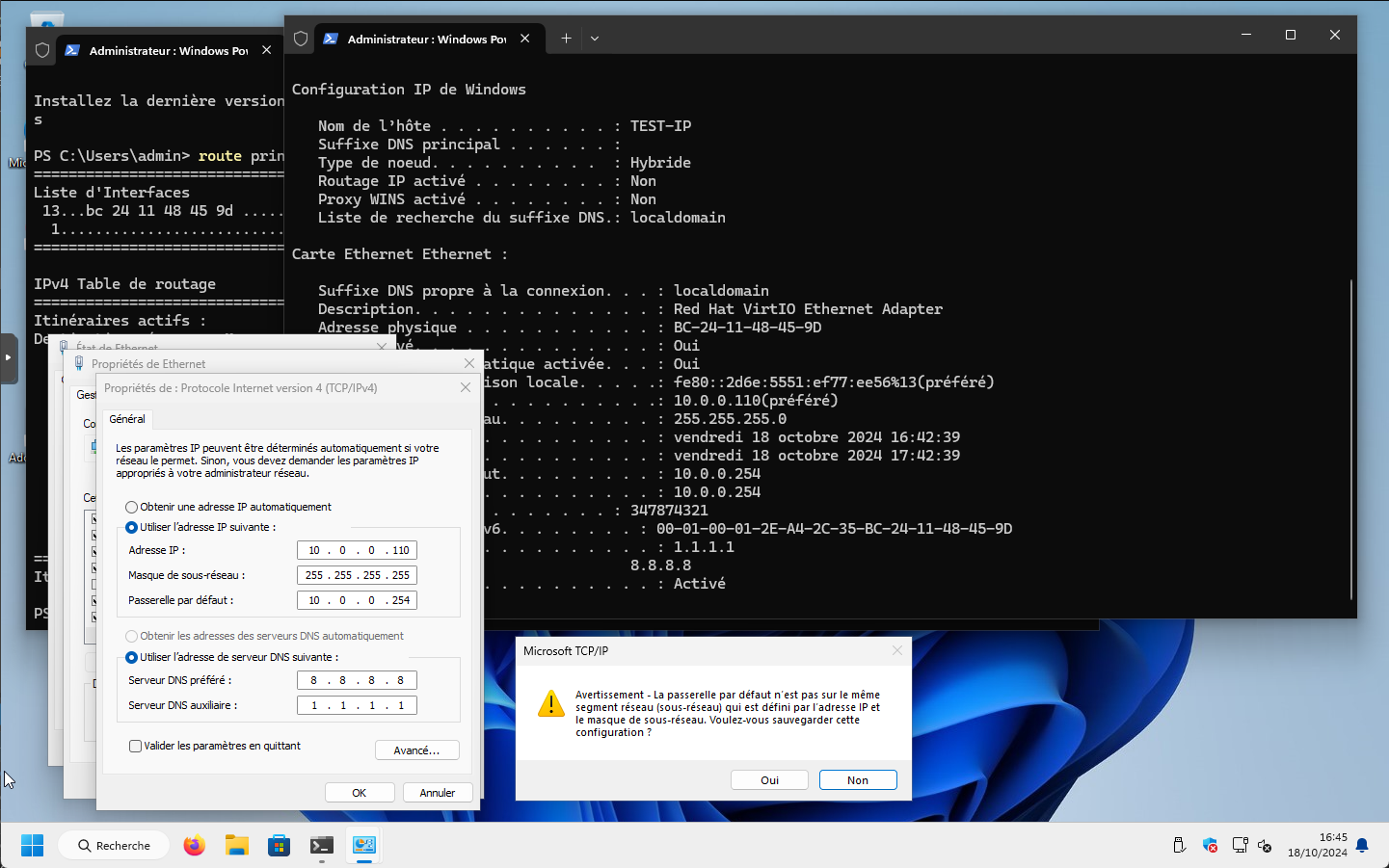1389x868 pixels.
Task: Open the terminal new tab profile dropdown
Action: pyautogui.click(x=595, y=39)
